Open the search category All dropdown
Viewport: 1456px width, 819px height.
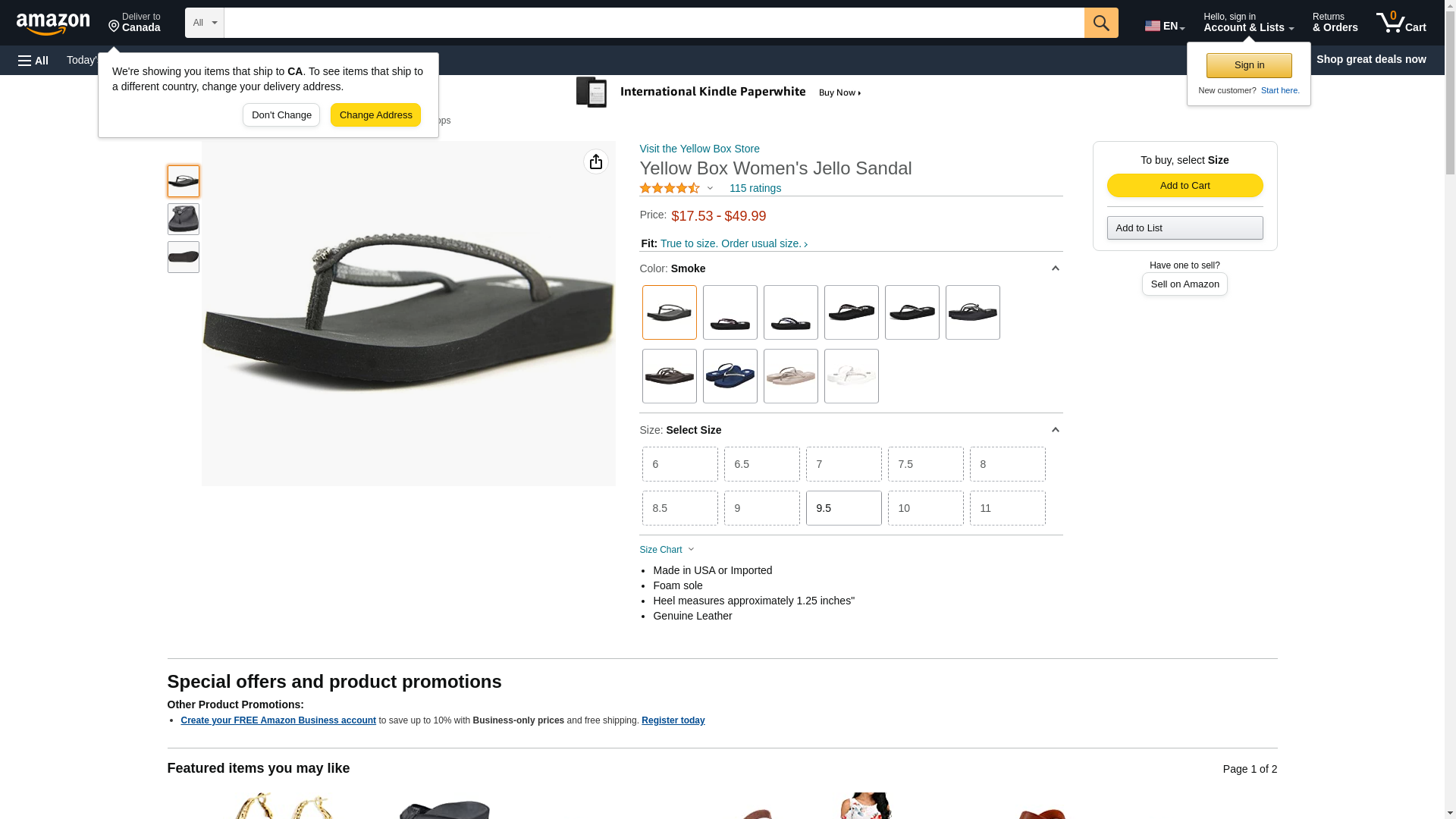tap(204, 23)
